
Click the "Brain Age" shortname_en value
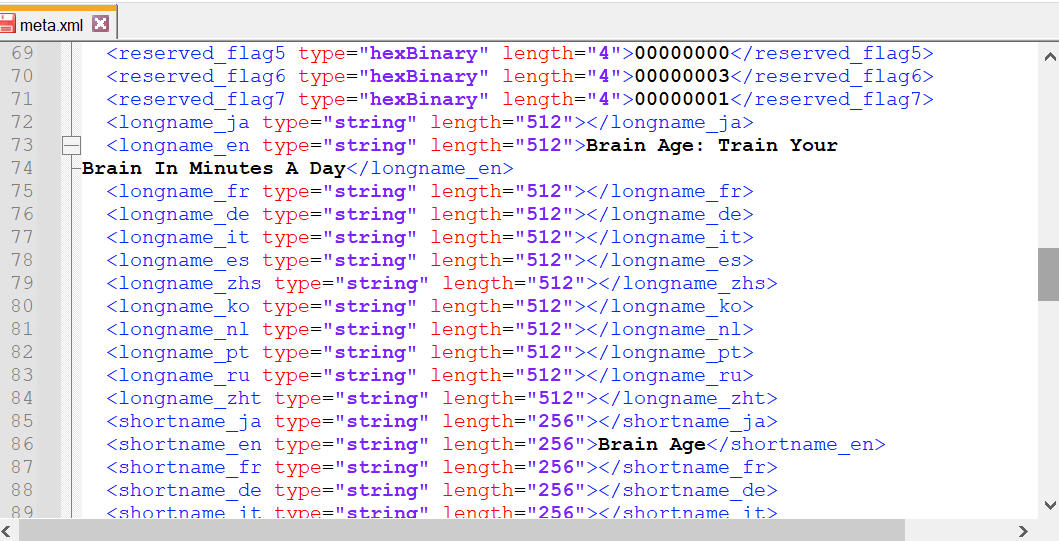pos(652,444)
